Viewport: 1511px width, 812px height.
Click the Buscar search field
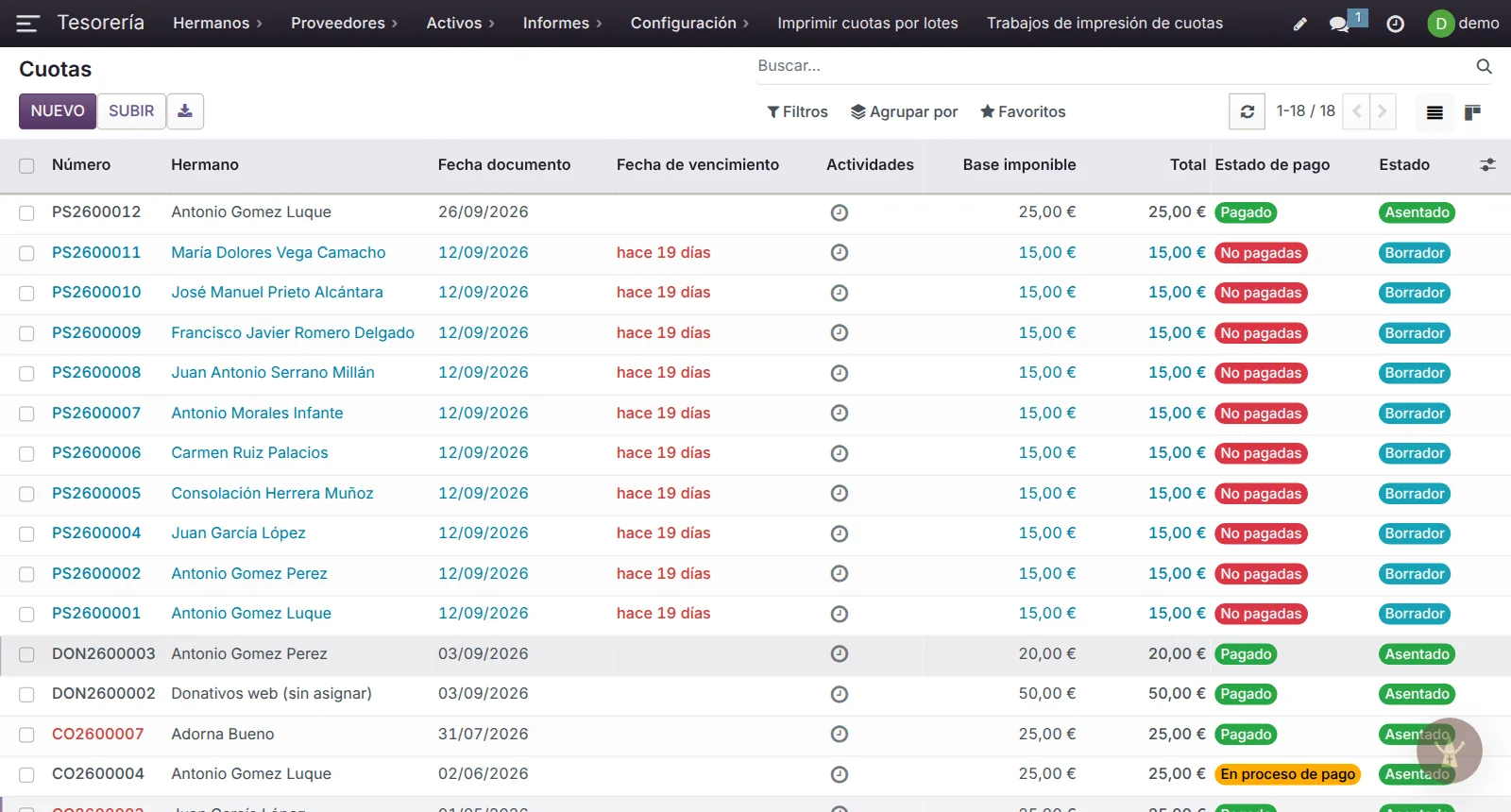[x=1112, y=66]
